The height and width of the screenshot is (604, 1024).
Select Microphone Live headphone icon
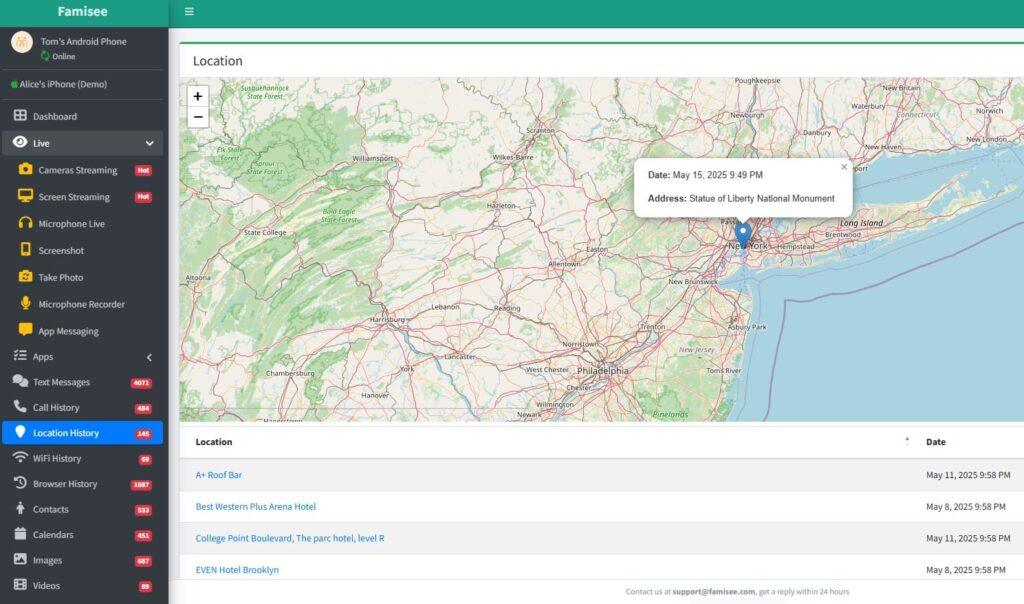[26, 224]
